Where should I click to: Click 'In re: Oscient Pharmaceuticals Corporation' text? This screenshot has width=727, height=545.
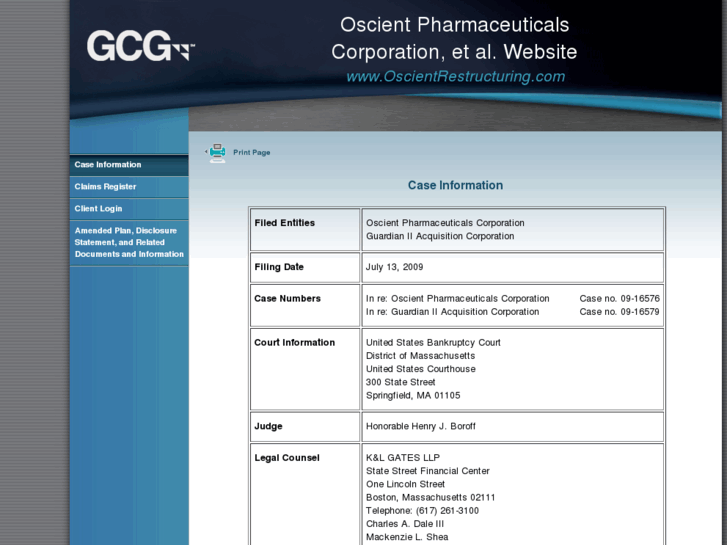point(458,298)
